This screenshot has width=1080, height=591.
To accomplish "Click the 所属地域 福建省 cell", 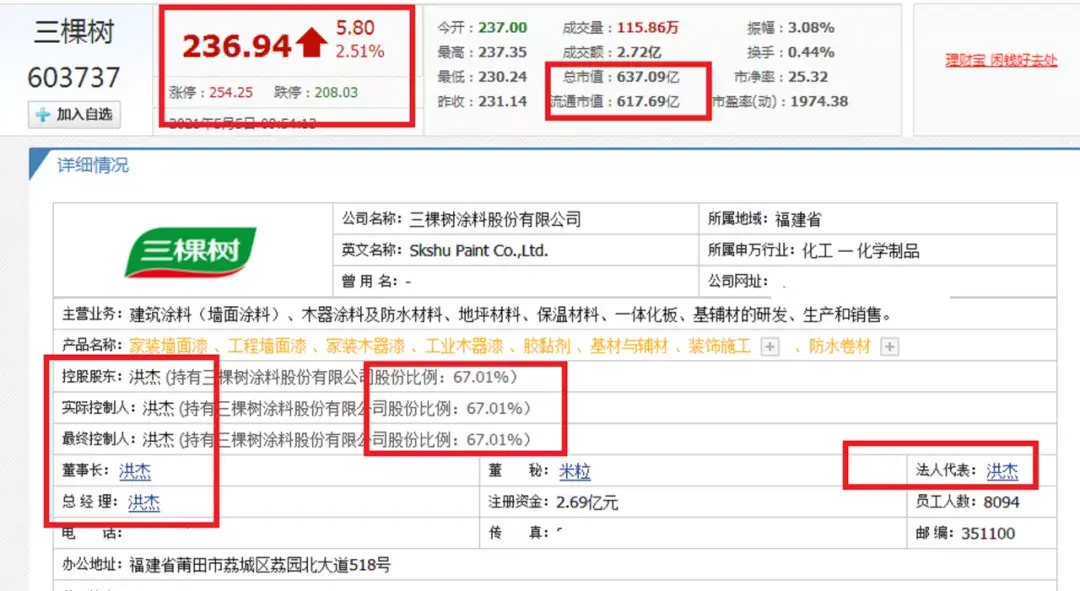I will (878, 220).
